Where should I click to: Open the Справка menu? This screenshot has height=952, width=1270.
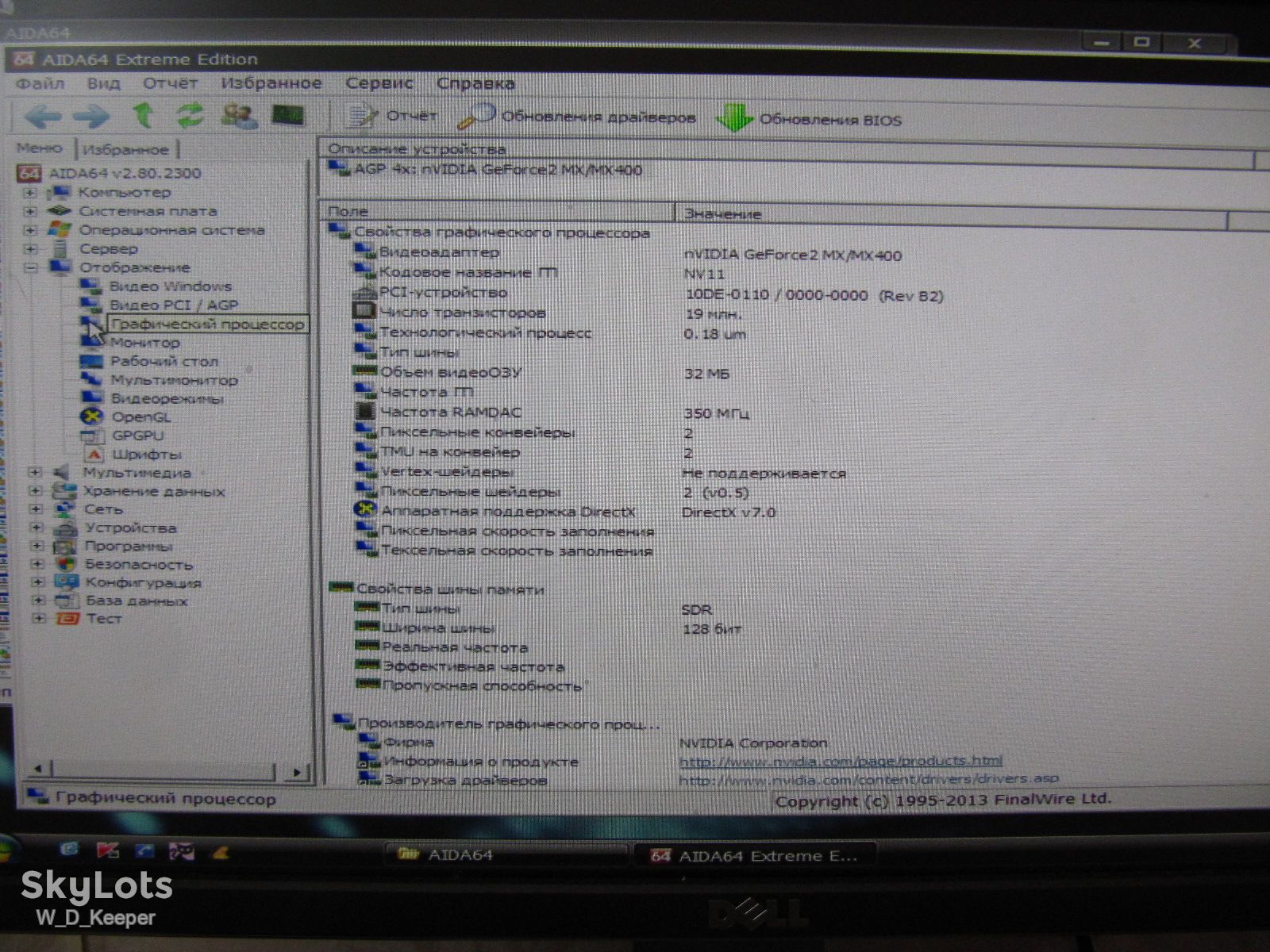click(475, 83)
